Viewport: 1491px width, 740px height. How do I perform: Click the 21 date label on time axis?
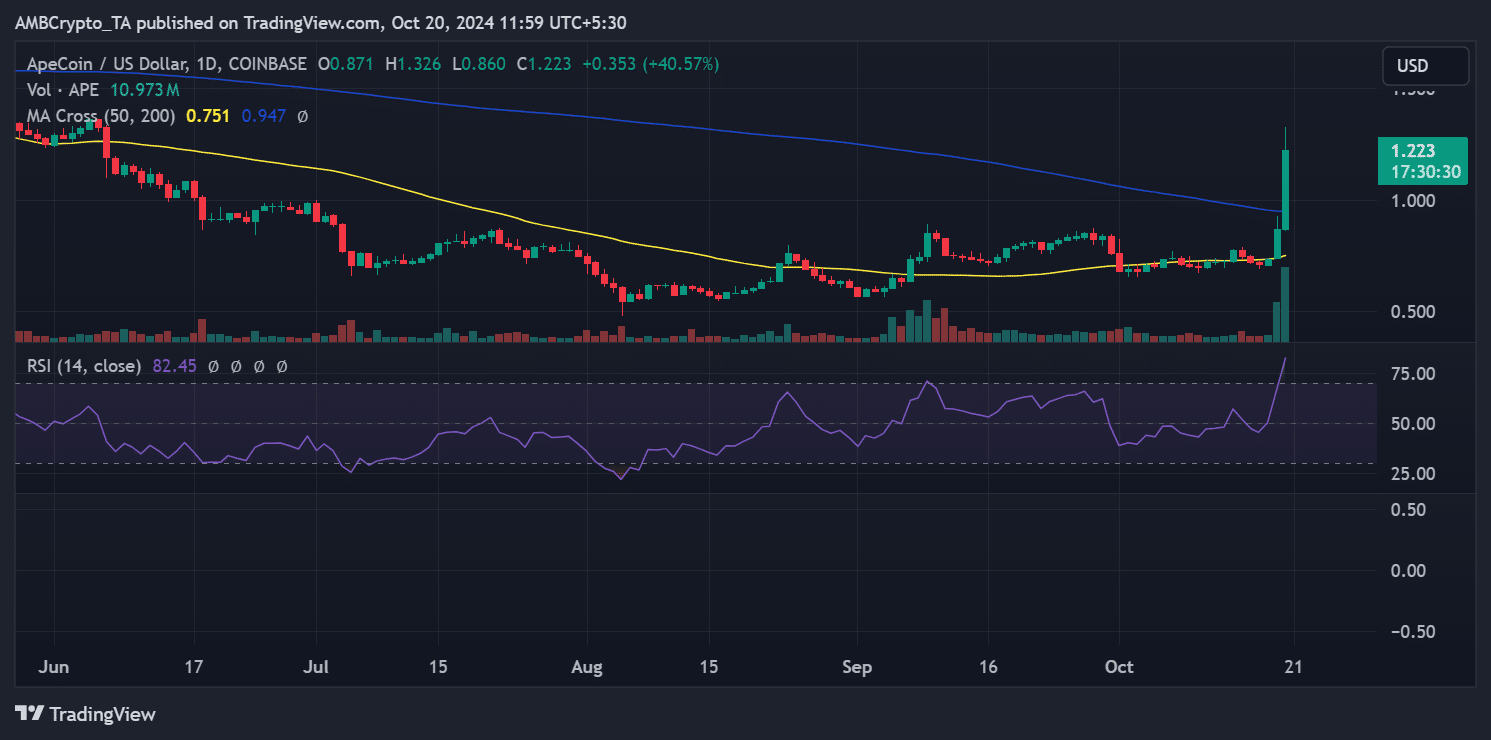(x=1292, y=667)
